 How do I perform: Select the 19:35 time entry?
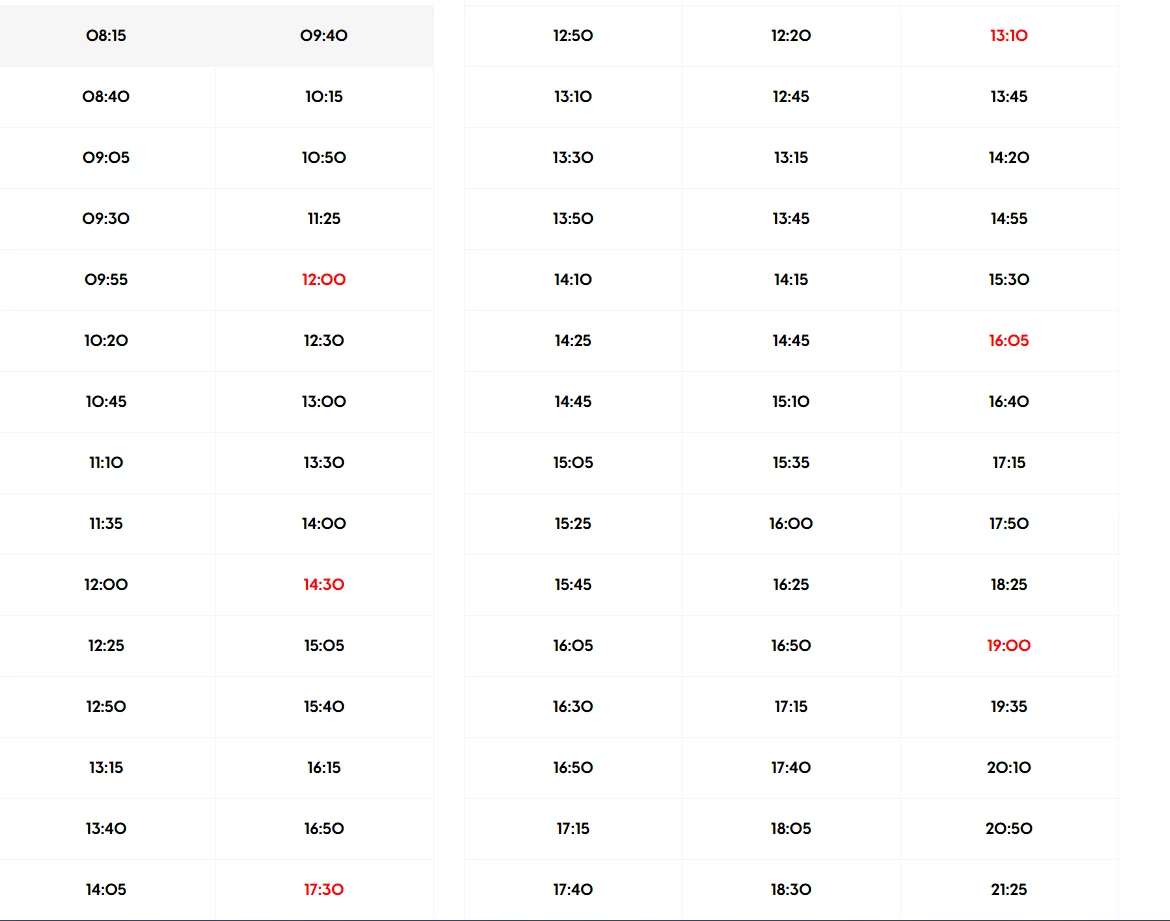[1009, 707]
